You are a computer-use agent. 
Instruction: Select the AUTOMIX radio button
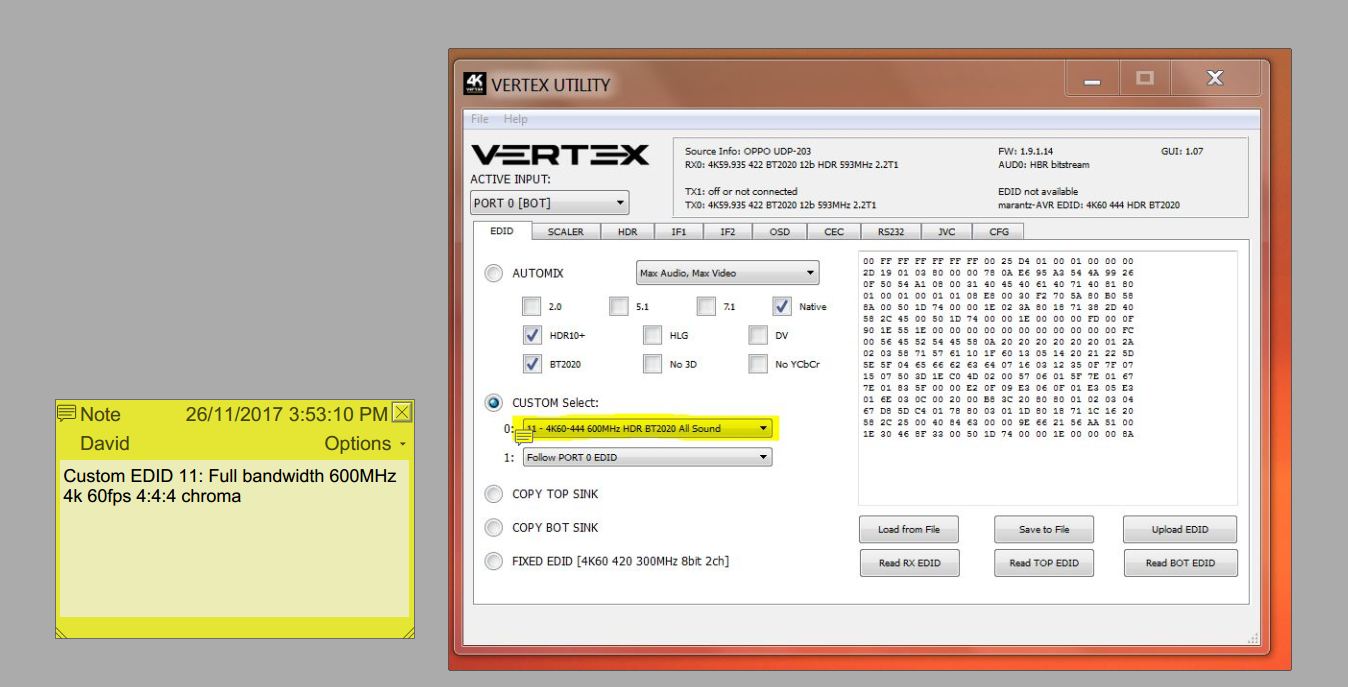tap(493, 273)
